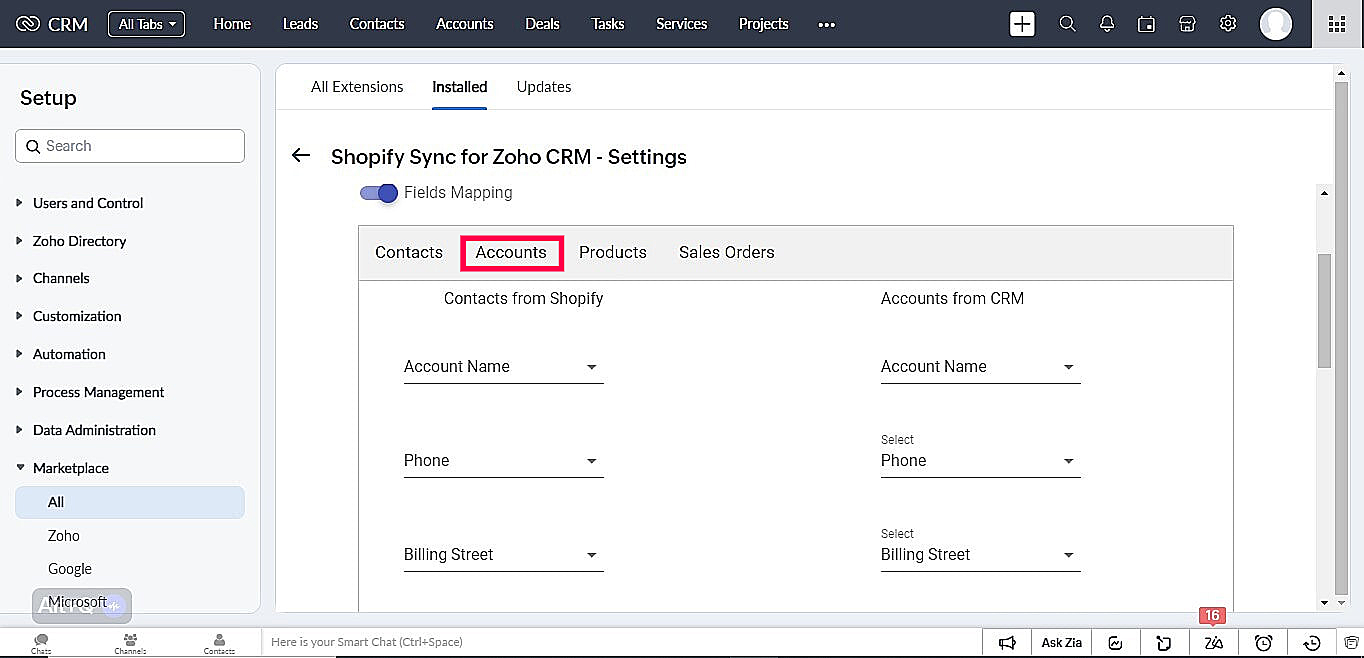Go to Services module

[x=682, y=24]
